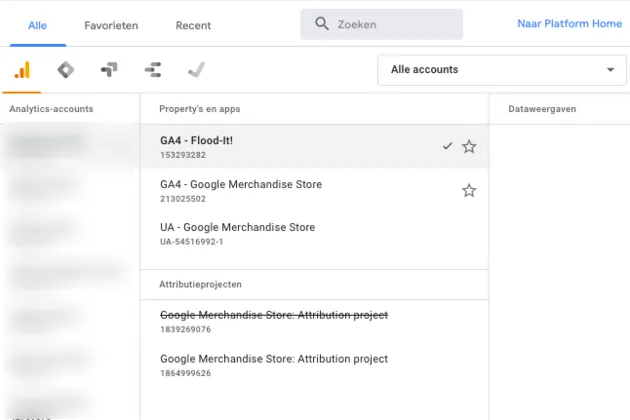Click property ID 213025502
The image size is (630, 420).
click(183, 199)
